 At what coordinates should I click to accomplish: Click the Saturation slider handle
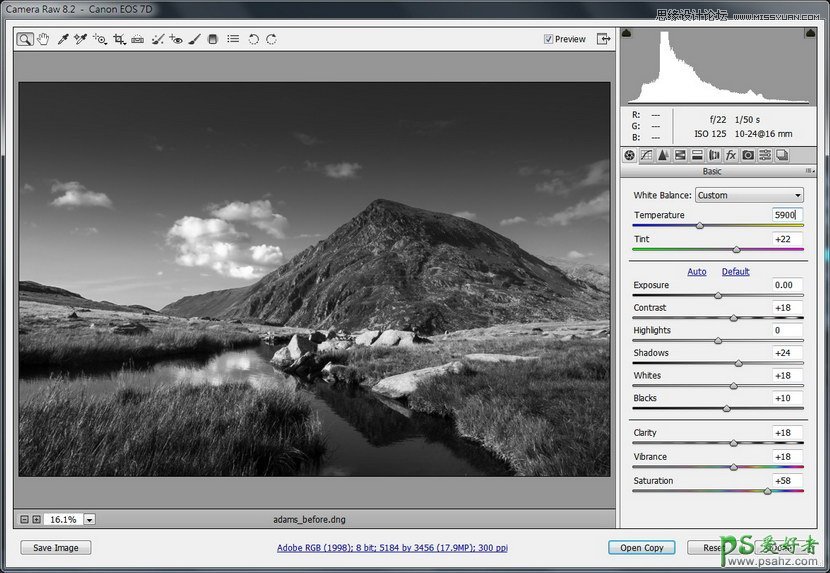(768, 491)
